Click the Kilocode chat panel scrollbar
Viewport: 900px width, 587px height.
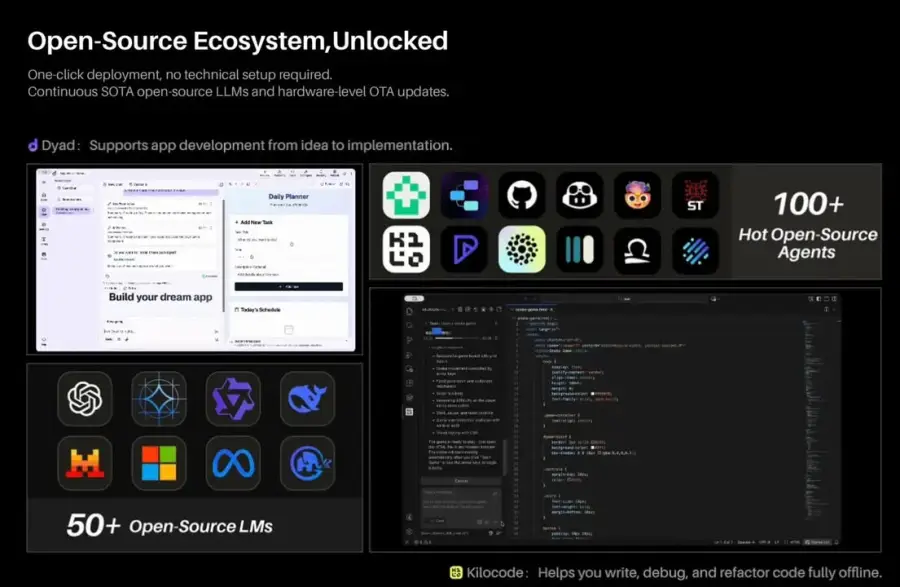[x=505, y=457]
